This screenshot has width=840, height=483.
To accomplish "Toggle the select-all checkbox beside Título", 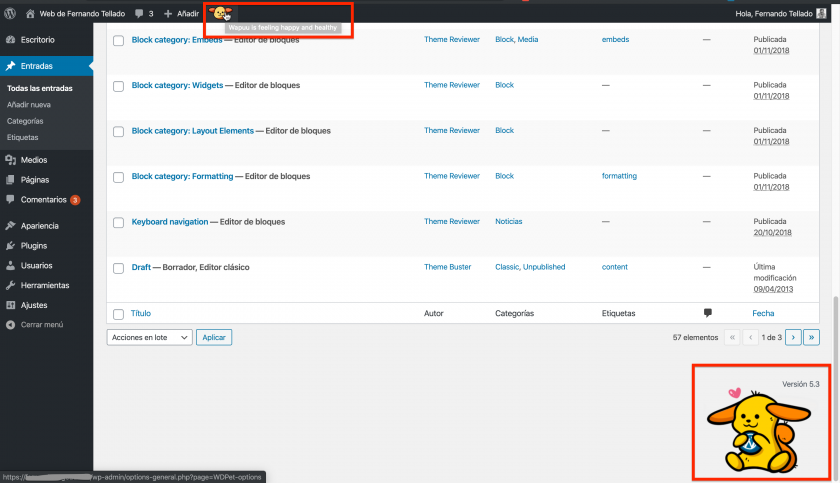I will [x=118, y=314].
